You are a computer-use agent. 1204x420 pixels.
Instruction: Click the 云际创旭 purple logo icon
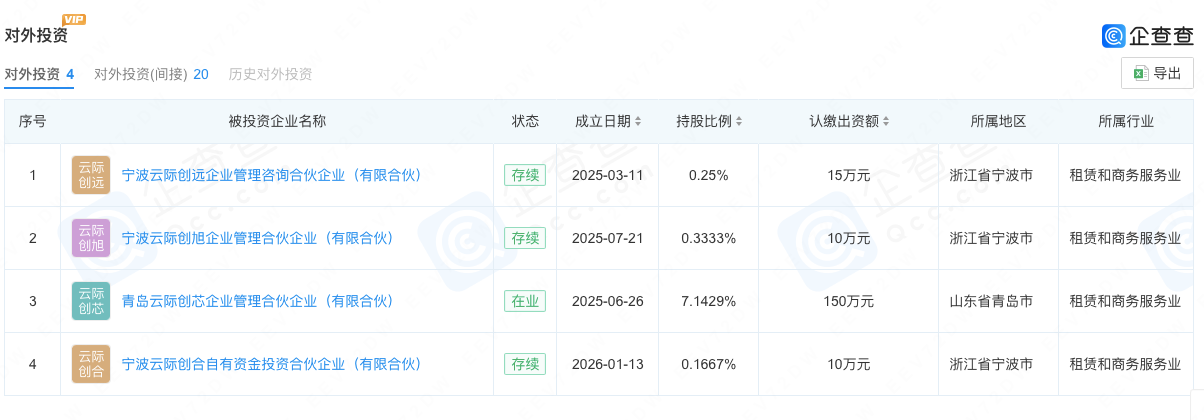tap(91, 238)
